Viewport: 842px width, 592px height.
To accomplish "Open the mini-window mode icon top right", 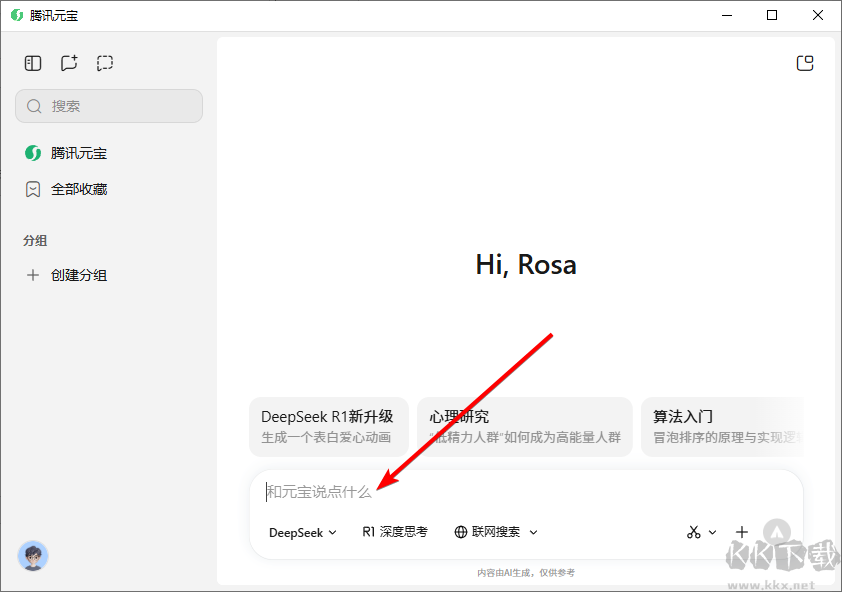I will click(x=805, y=62).
